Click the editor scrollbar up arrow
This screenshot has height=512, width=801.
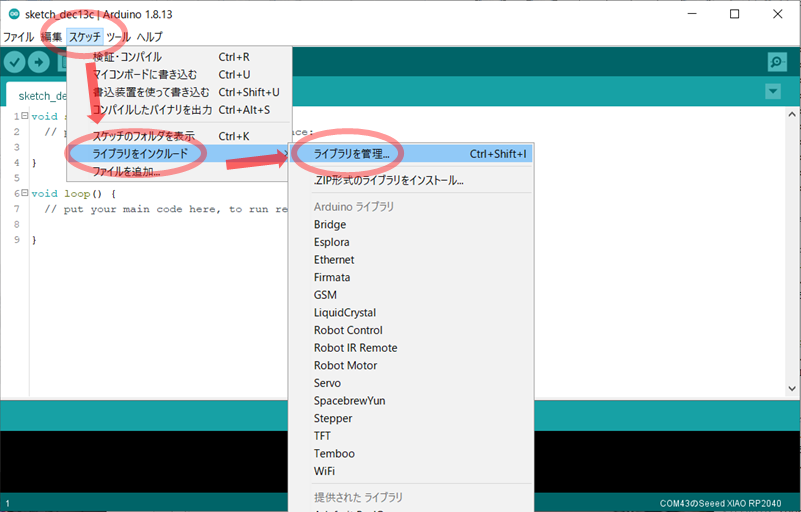tap(792, 114)
